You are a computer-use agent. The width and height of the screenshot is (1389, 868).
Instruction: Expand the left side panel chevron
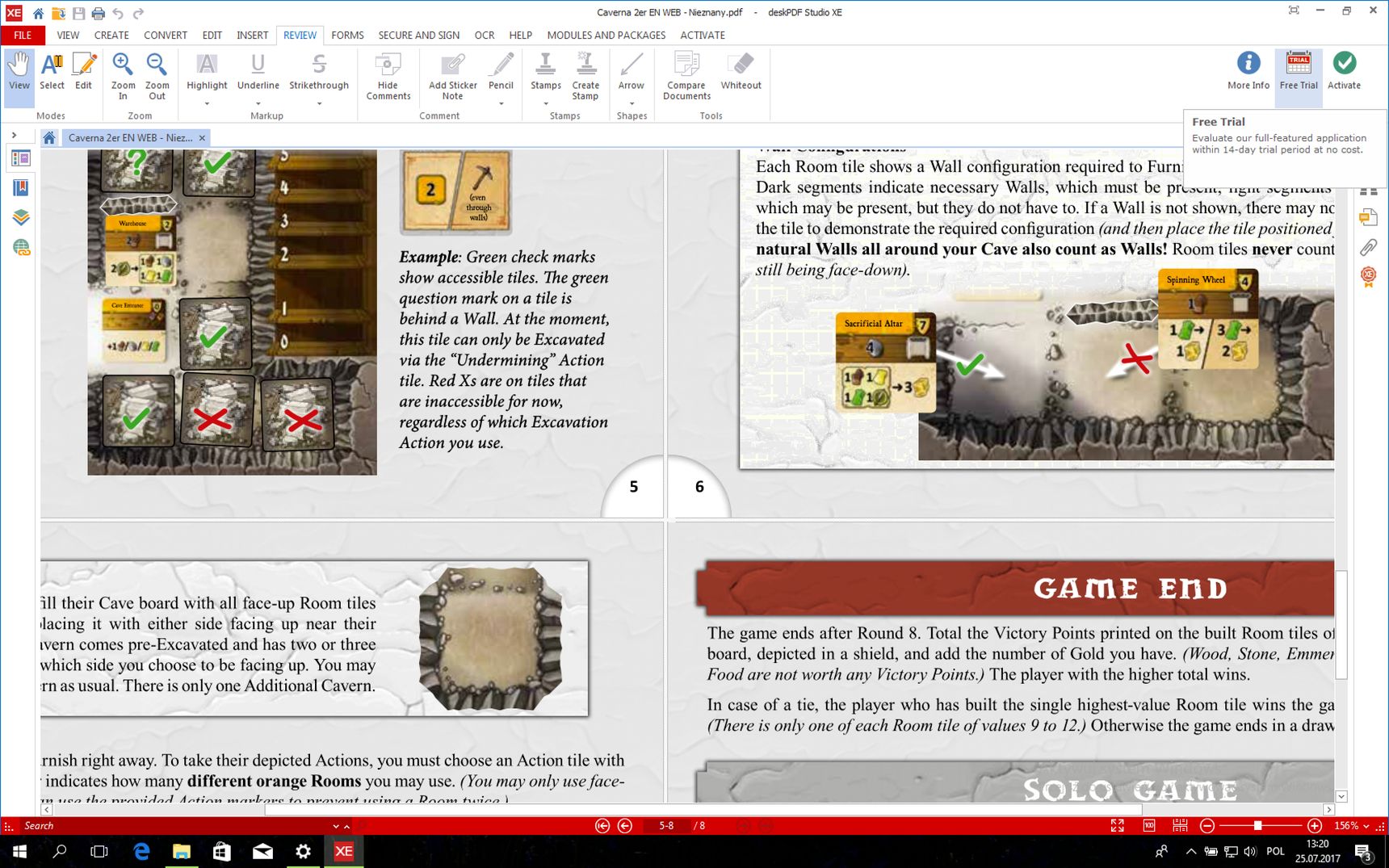coord(14,135)
